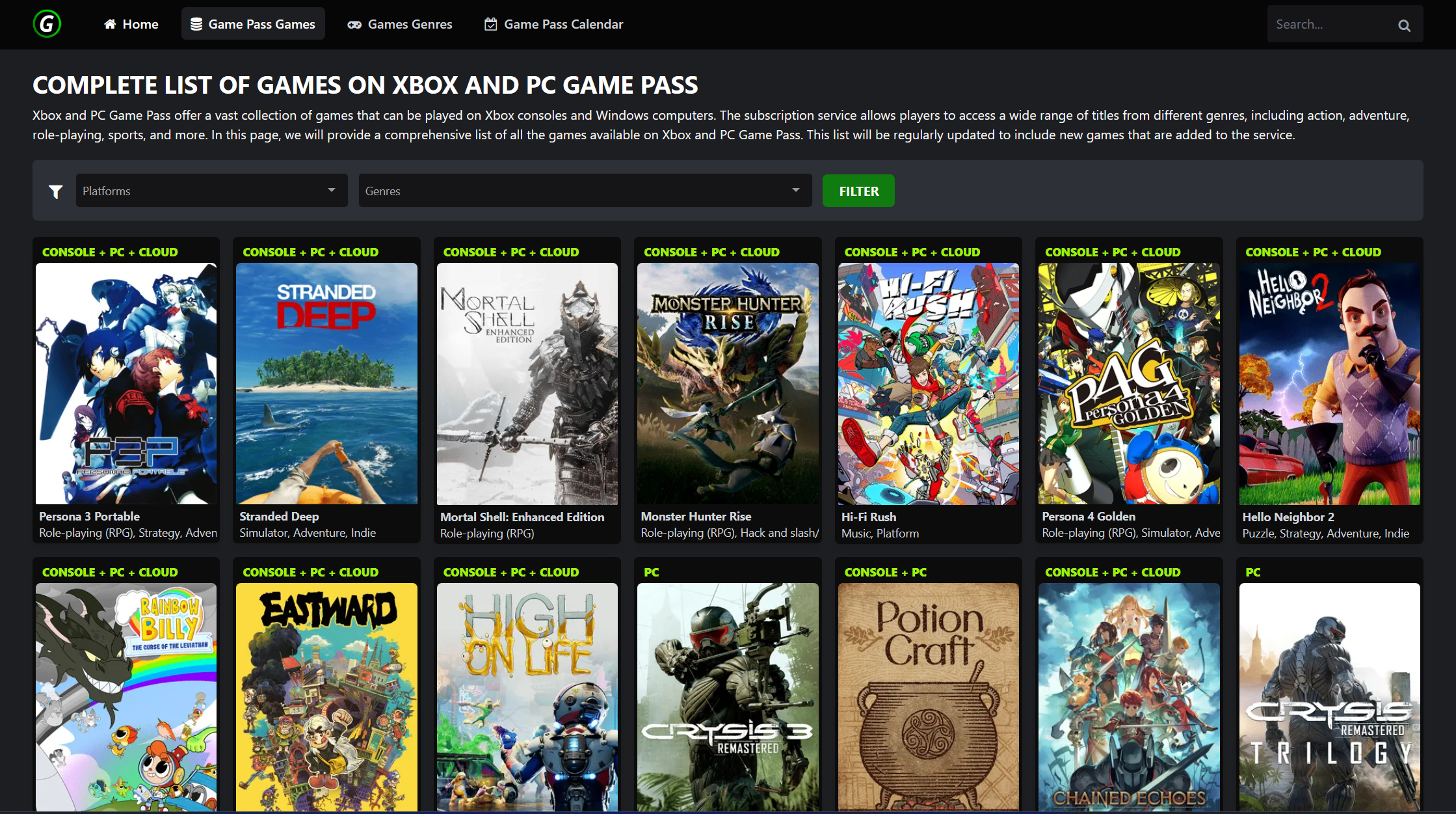1456x814 pixels.
Task: Click genre text under Persona 3 Portable
Action: click(x=128, y=533)
